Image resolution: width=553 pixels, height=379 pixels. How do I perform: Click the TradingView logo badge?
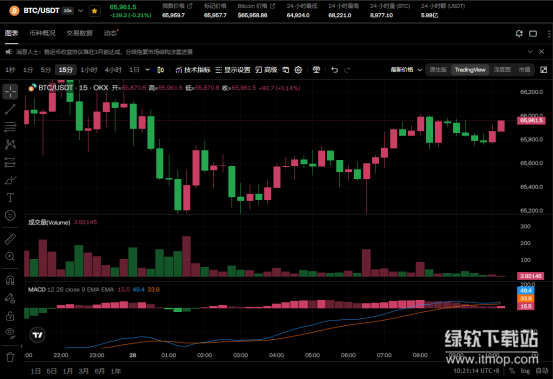(38, 335)
